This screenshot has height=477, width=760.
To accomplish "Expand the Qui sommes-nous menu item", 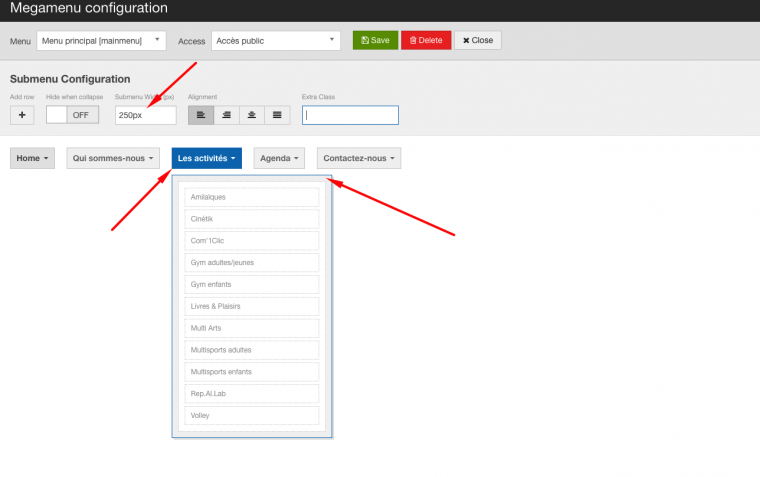I will (x=113, y=158).
